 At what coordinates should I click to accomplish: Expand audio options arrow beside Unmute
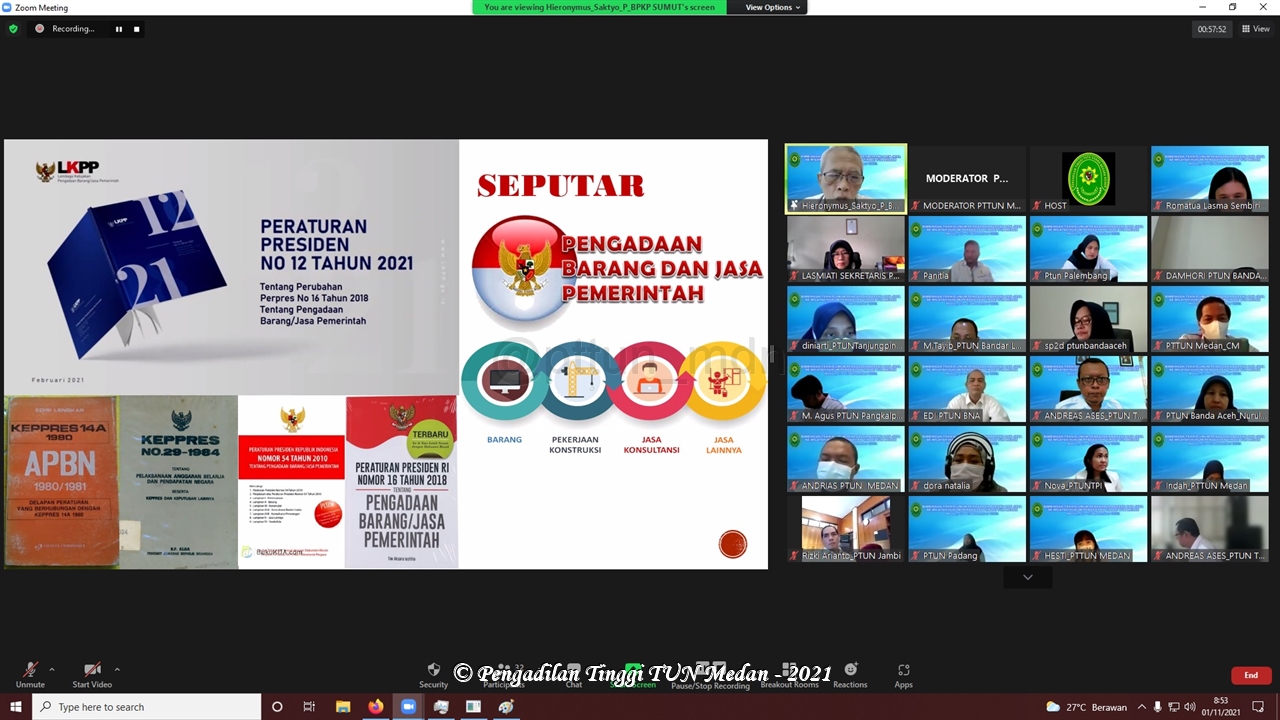coord(52,669)
